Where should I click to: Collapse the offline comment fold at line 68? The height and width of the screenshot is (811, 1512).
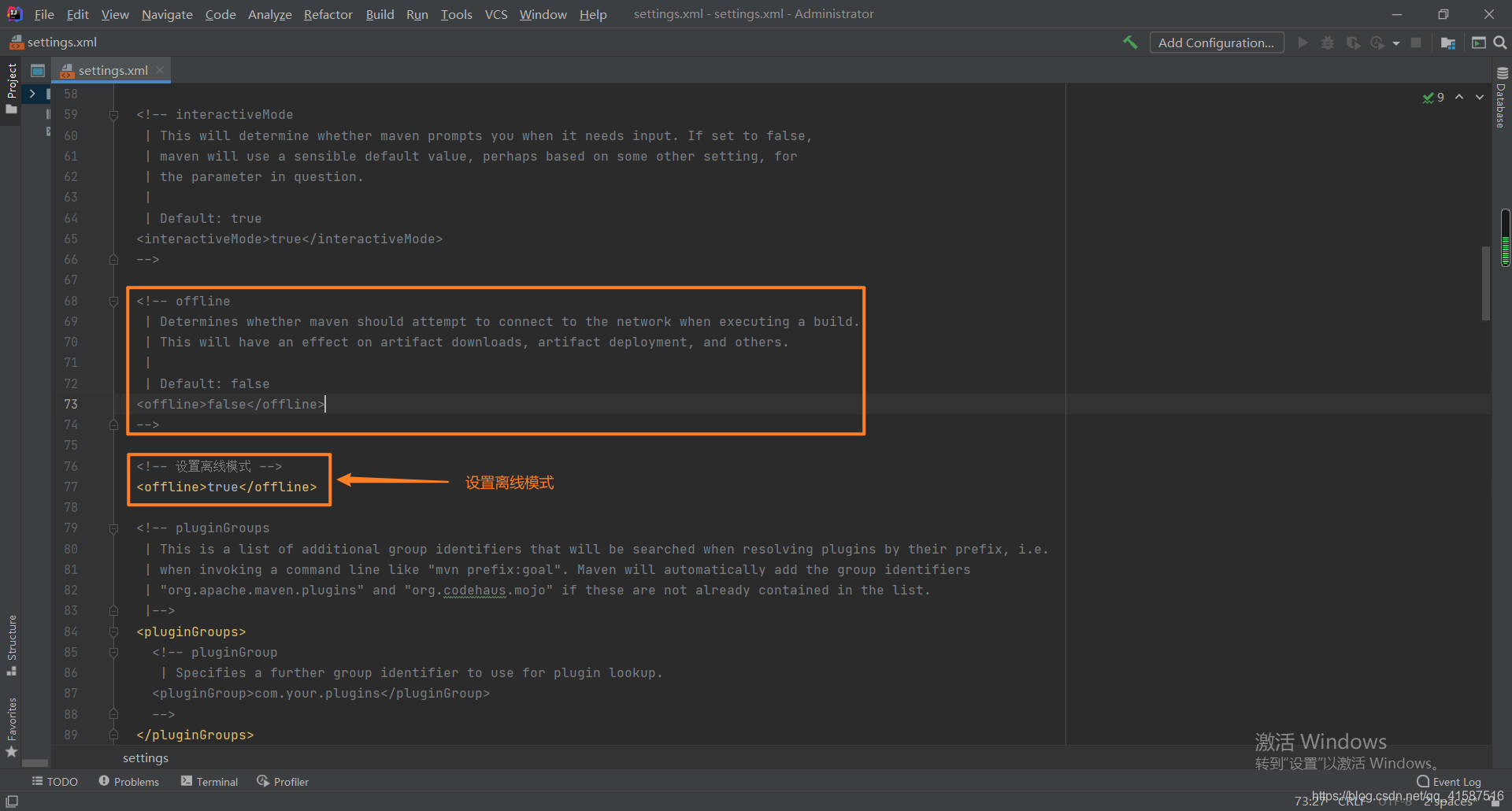click(113, 301)
